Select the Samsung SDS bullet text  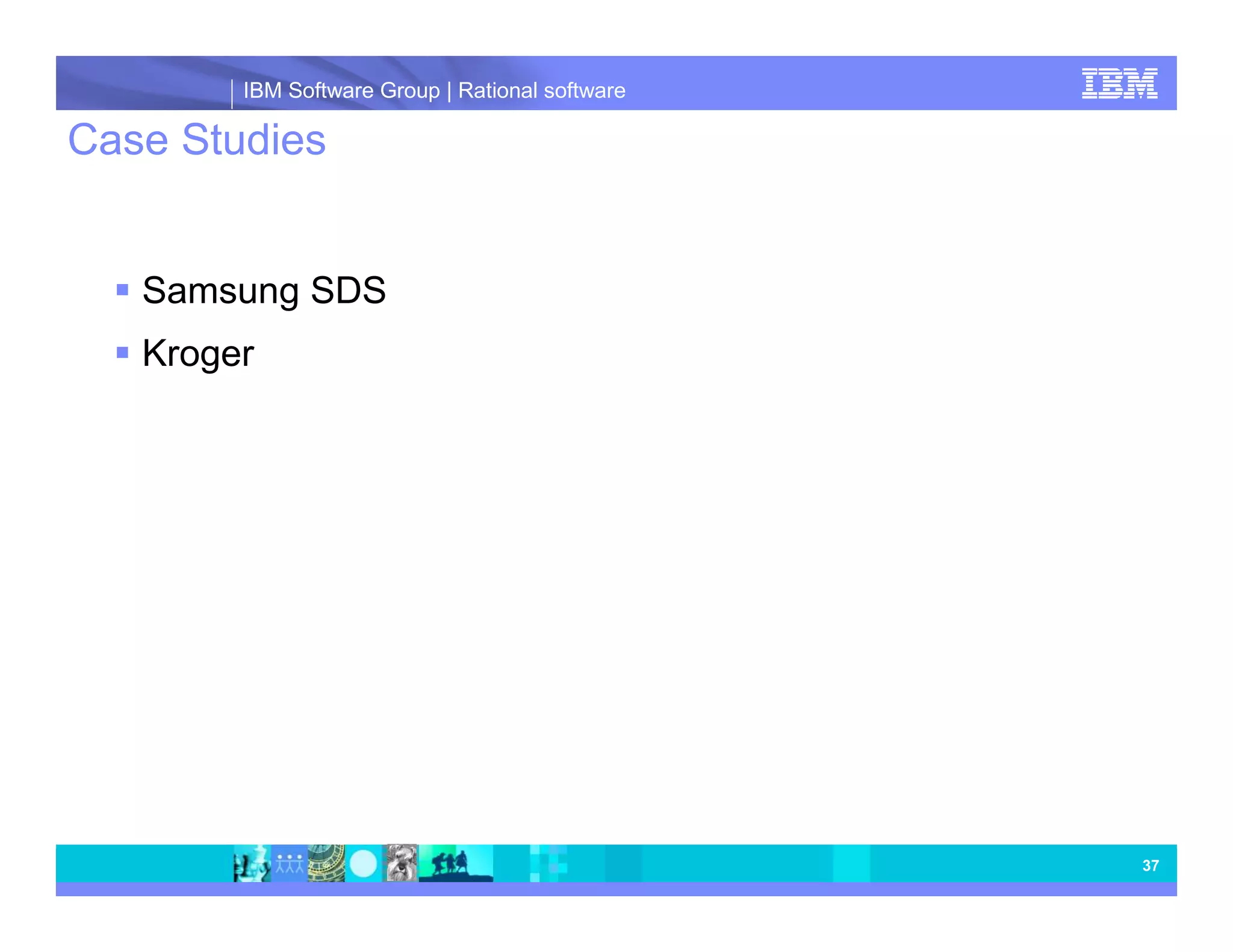[x=264, y=290]
